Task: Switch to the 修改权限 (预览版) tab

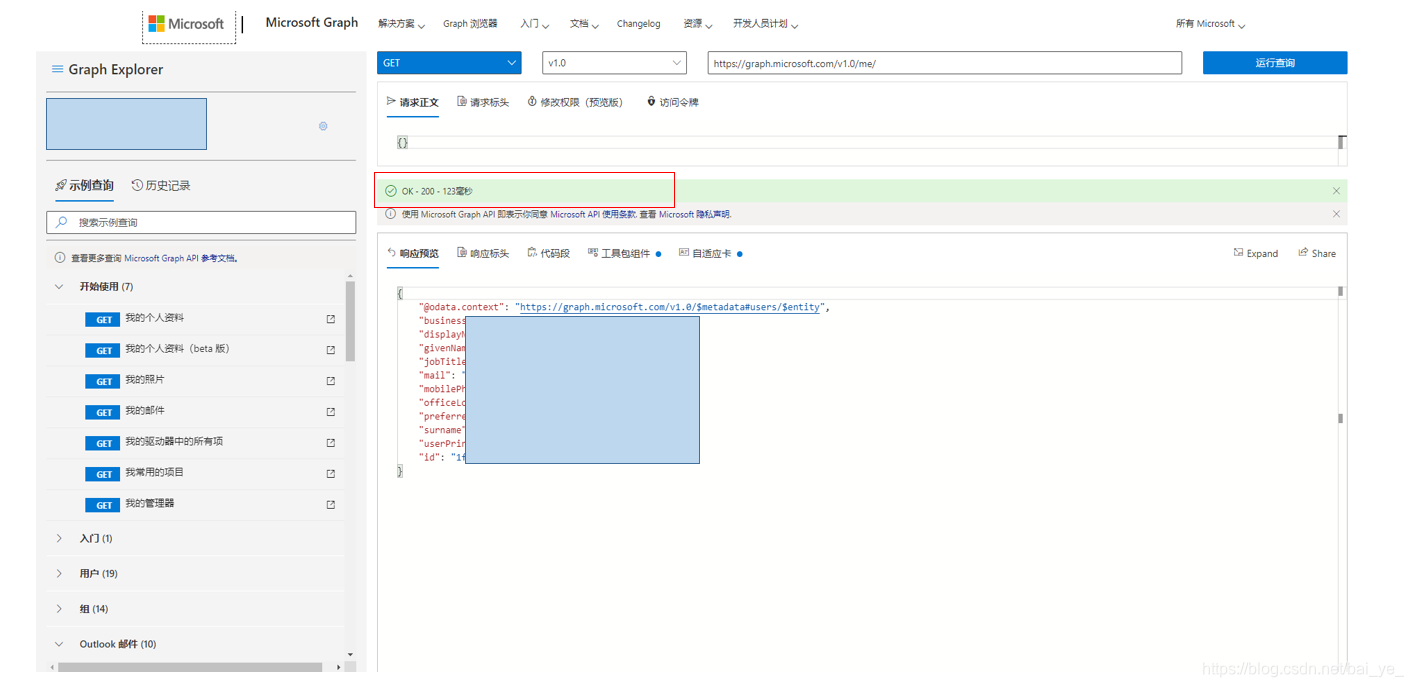Action: (x=575, y=103)
